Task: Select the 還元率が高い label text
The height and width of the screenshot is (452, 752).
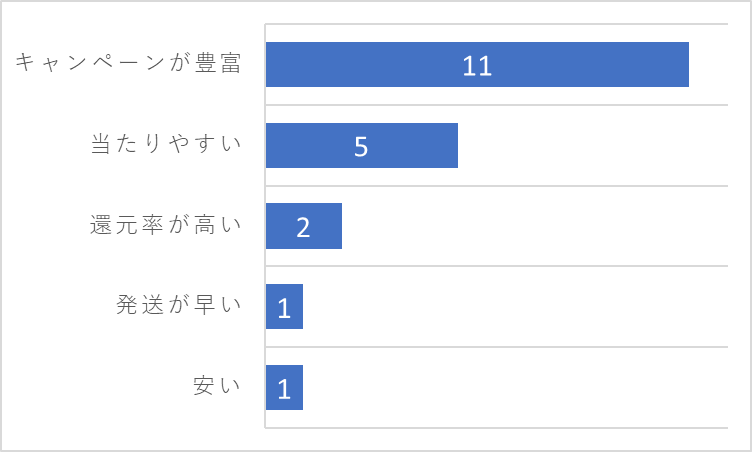Action: click(x=165, y=225)
